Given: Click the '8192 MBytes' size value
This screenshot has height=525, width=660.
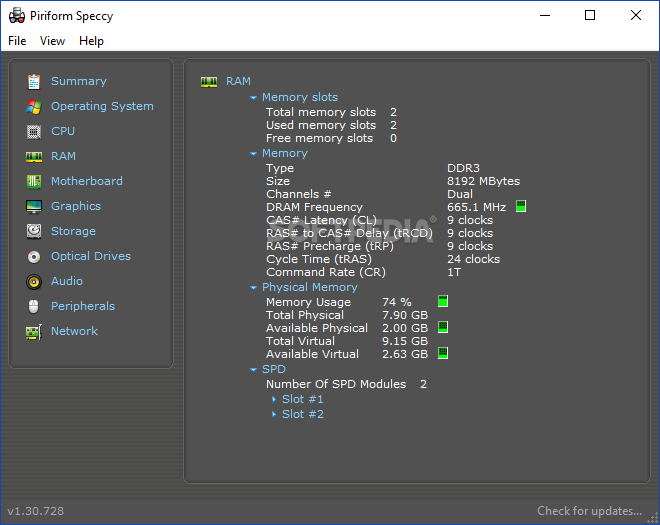Looking at the screenshot, I should coord(484,181).
